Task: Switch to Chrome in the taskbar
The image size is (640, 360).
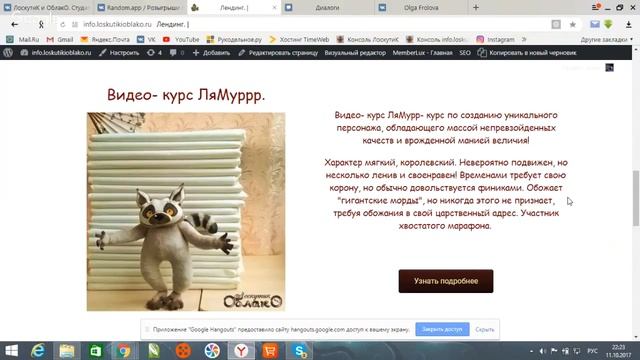Action: pos(124,351)
